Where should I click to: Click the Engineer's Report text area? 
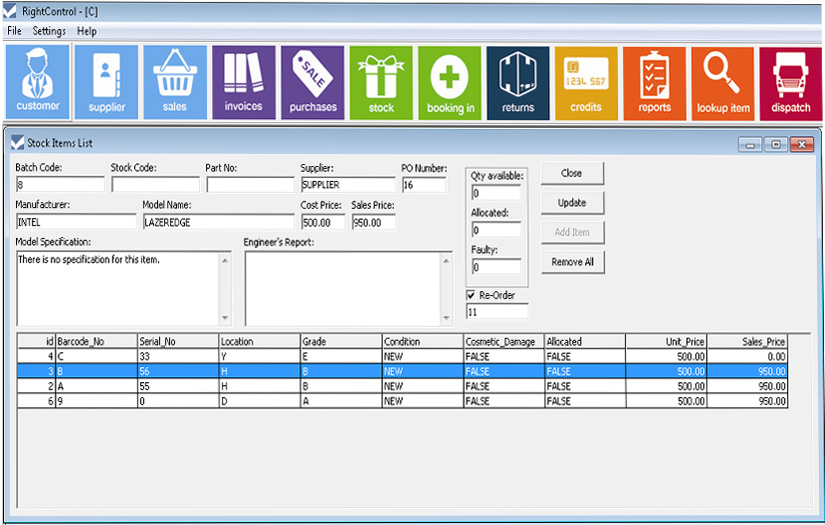(343, 289)
